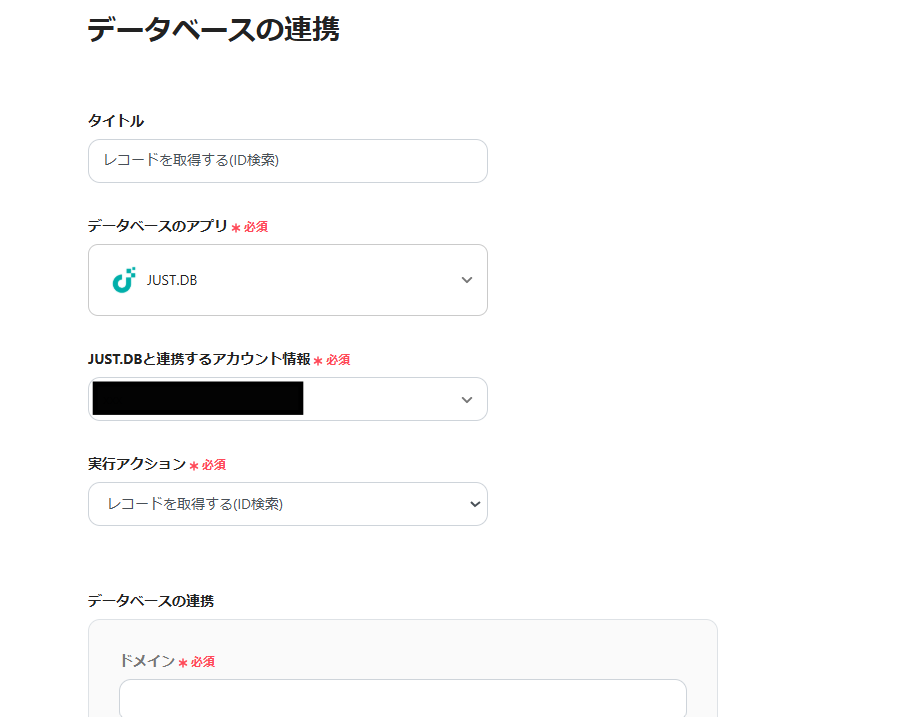Open the account info dropdown chevron

467,400
